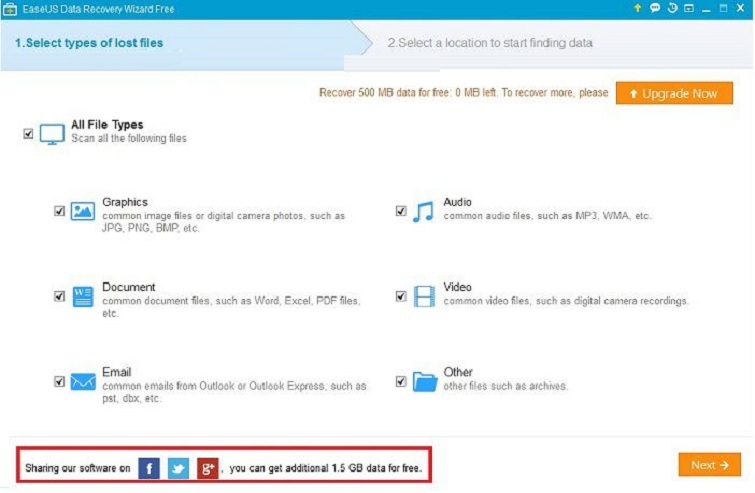
Task: Go to step 2 'Select a location' tab
Action: pyautogui.click(x=490, y=43)
